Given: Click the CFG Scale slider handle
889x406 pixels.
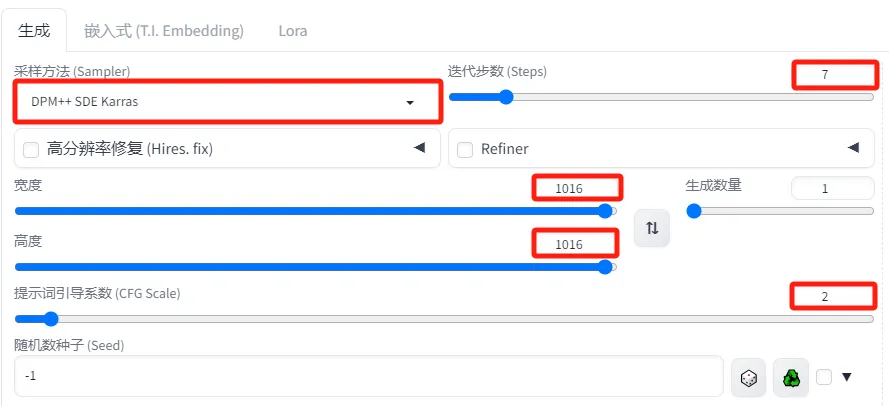Looking at the screenshot, I should point(50,319).
